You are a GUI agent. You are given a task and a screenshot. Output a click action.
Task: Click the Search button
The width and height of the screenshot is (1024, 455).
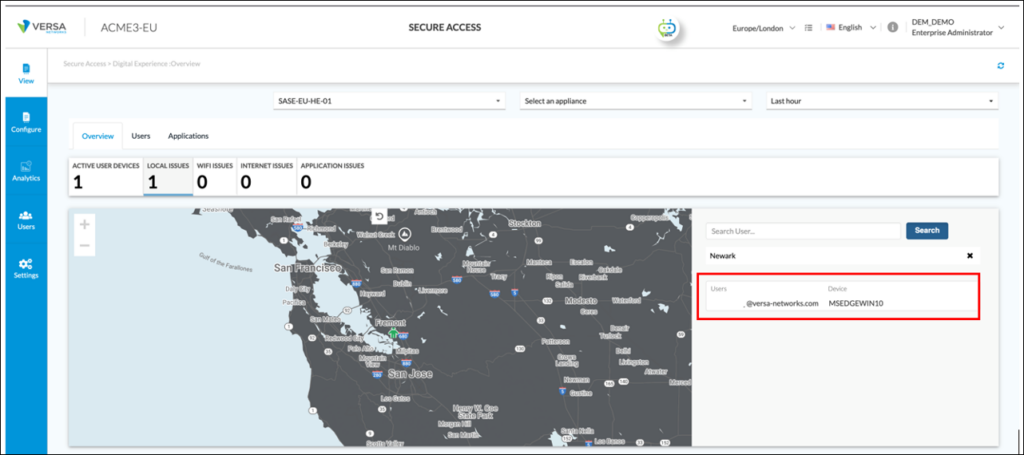click(x=927, y=230)
